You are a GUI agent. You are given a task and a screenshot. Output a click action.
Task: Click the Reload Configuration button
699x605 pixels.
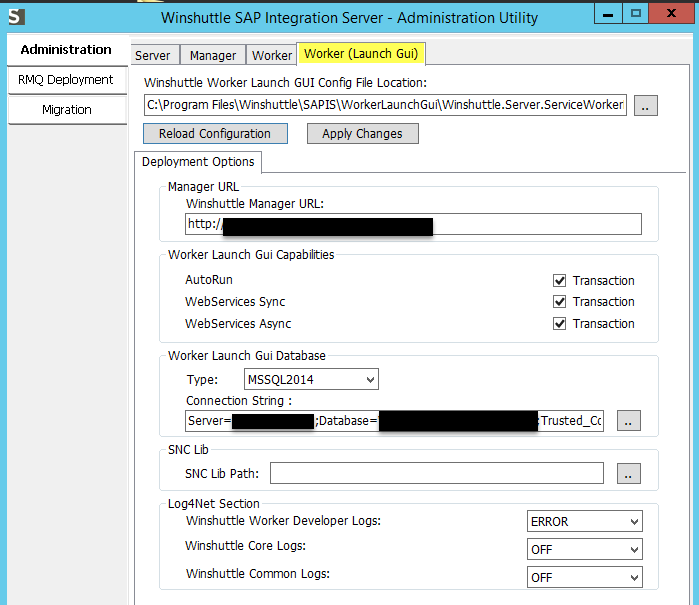[215, 134]
